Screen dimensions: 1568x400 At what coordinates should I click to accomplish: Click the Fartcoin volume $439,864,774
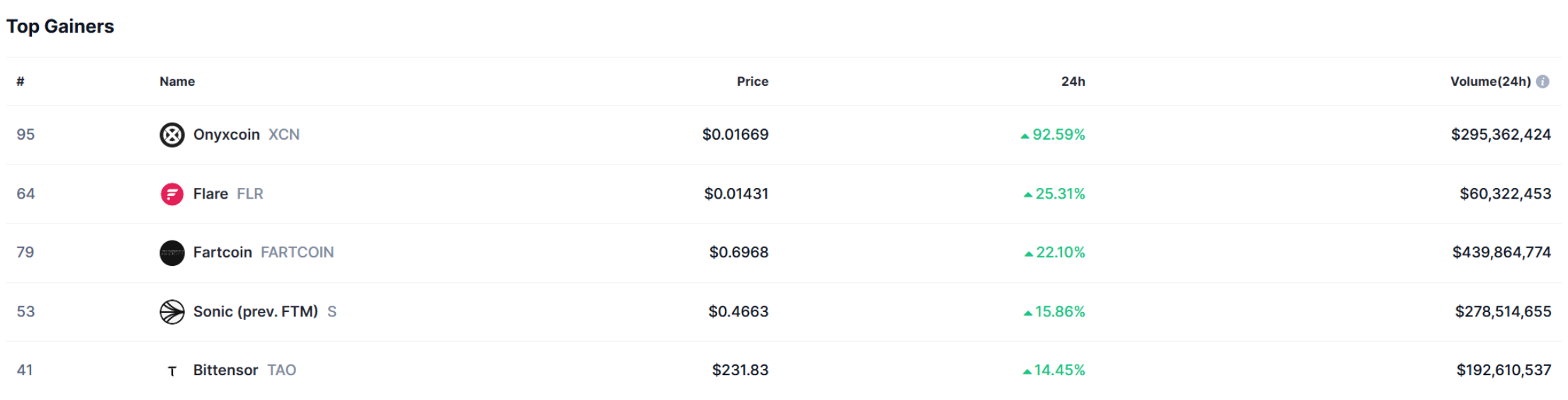click(x=1501, y=252)
